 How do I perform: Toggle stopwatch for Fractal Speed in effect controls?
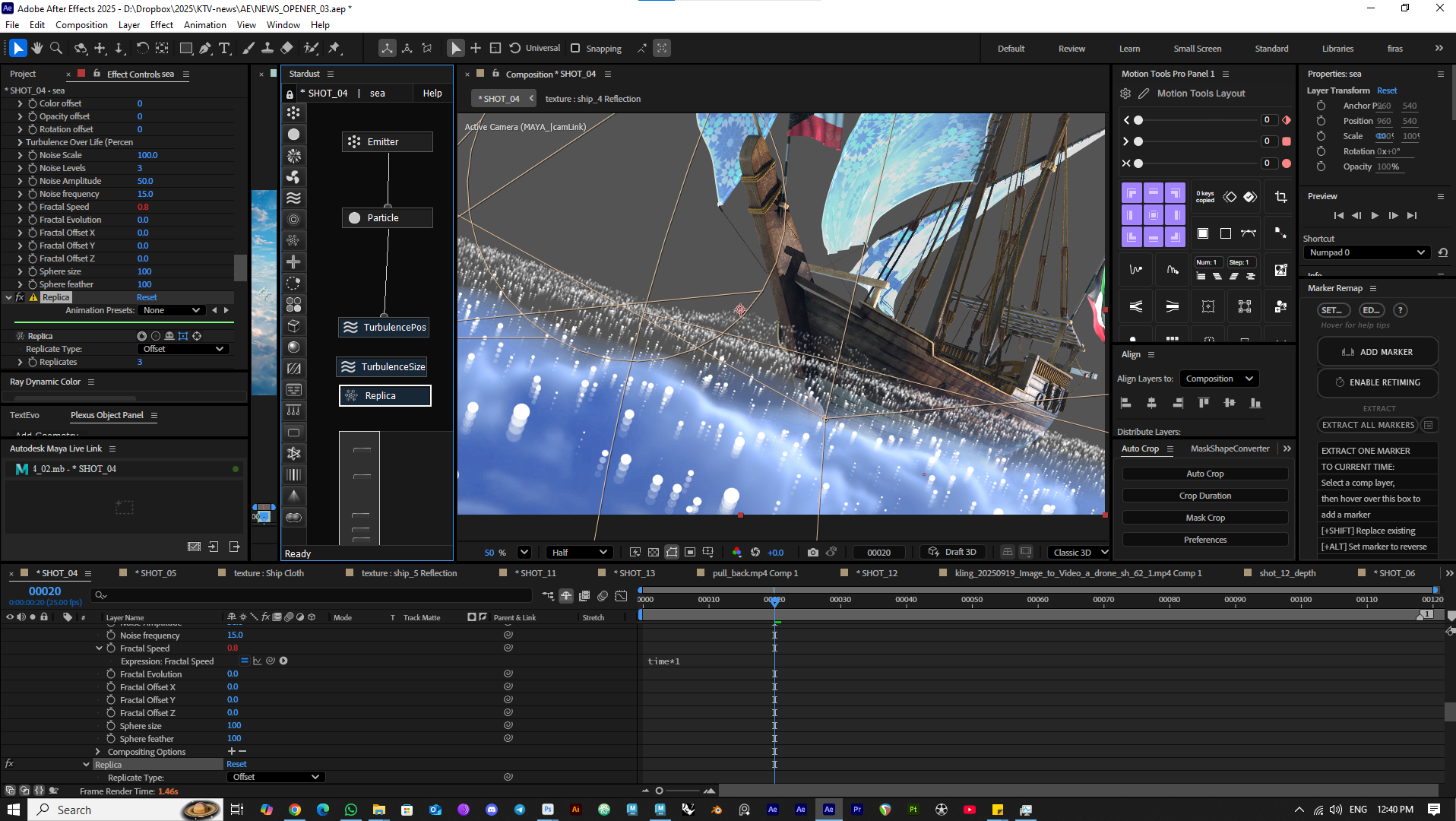(33, 207)
